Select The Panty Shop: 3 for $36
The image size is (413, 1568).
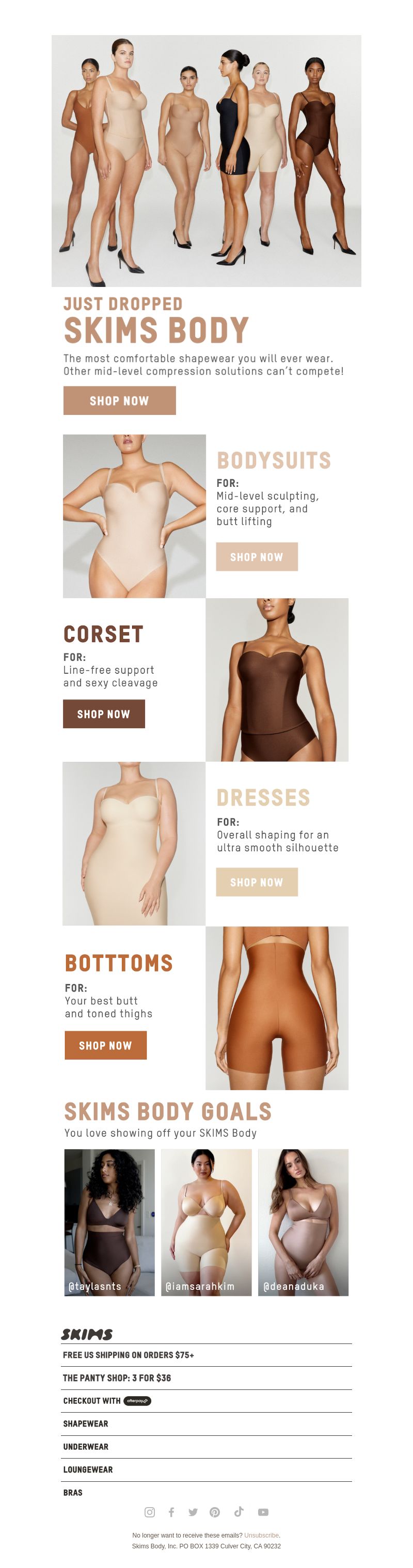pos(206,1378)
